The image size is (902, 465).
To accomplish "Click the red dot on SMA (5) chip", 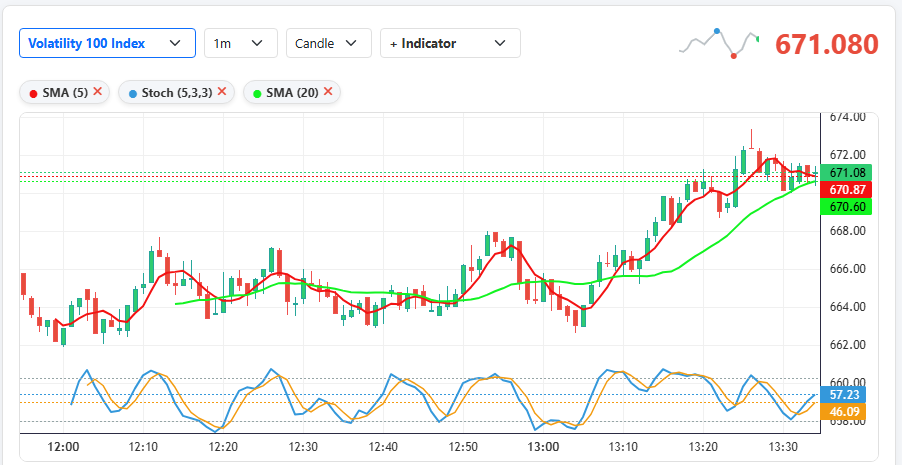I will pyautogui.click(x=34, y=93).
